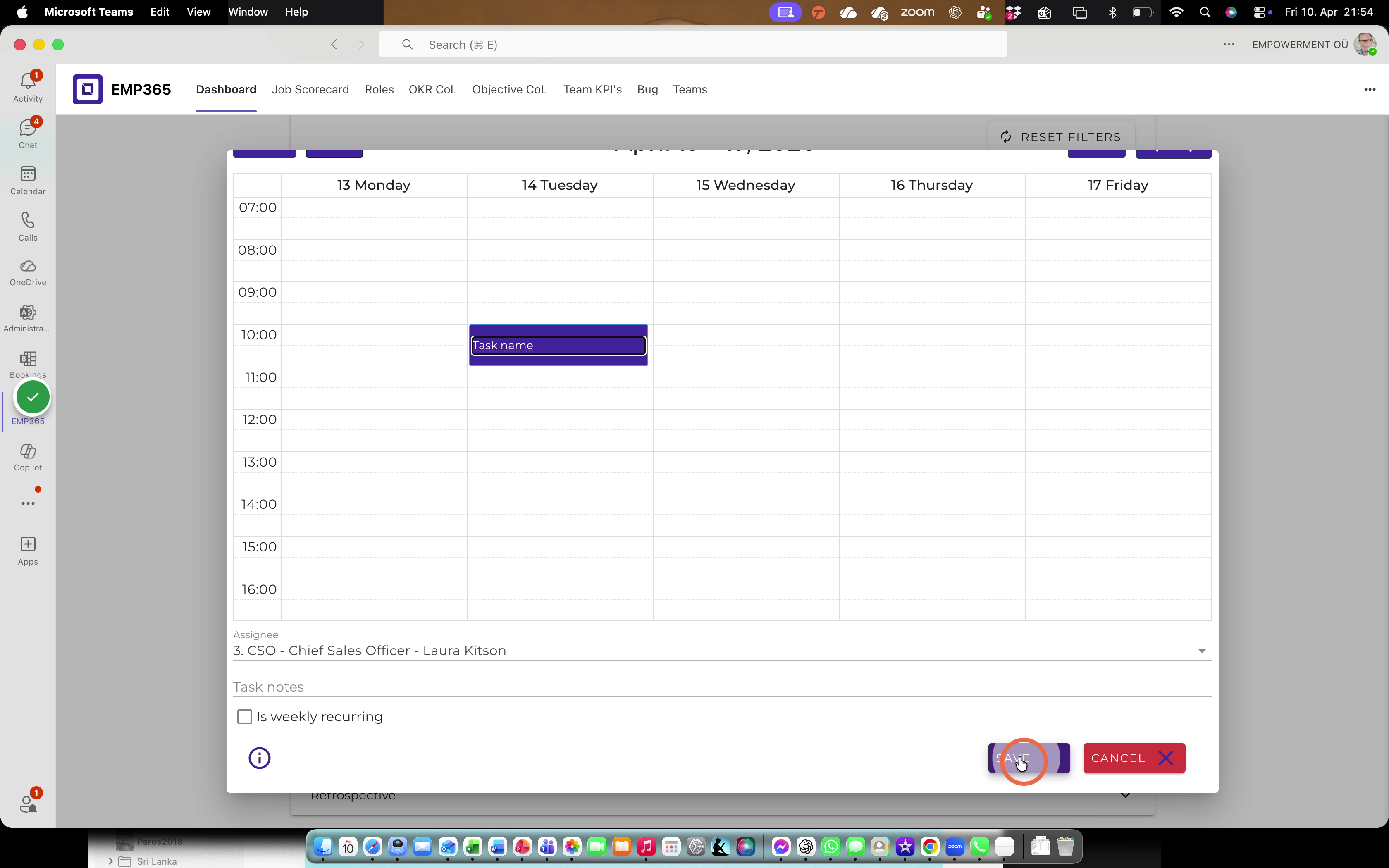
Task: Click the Teams search box
Action: click(693, 44)
